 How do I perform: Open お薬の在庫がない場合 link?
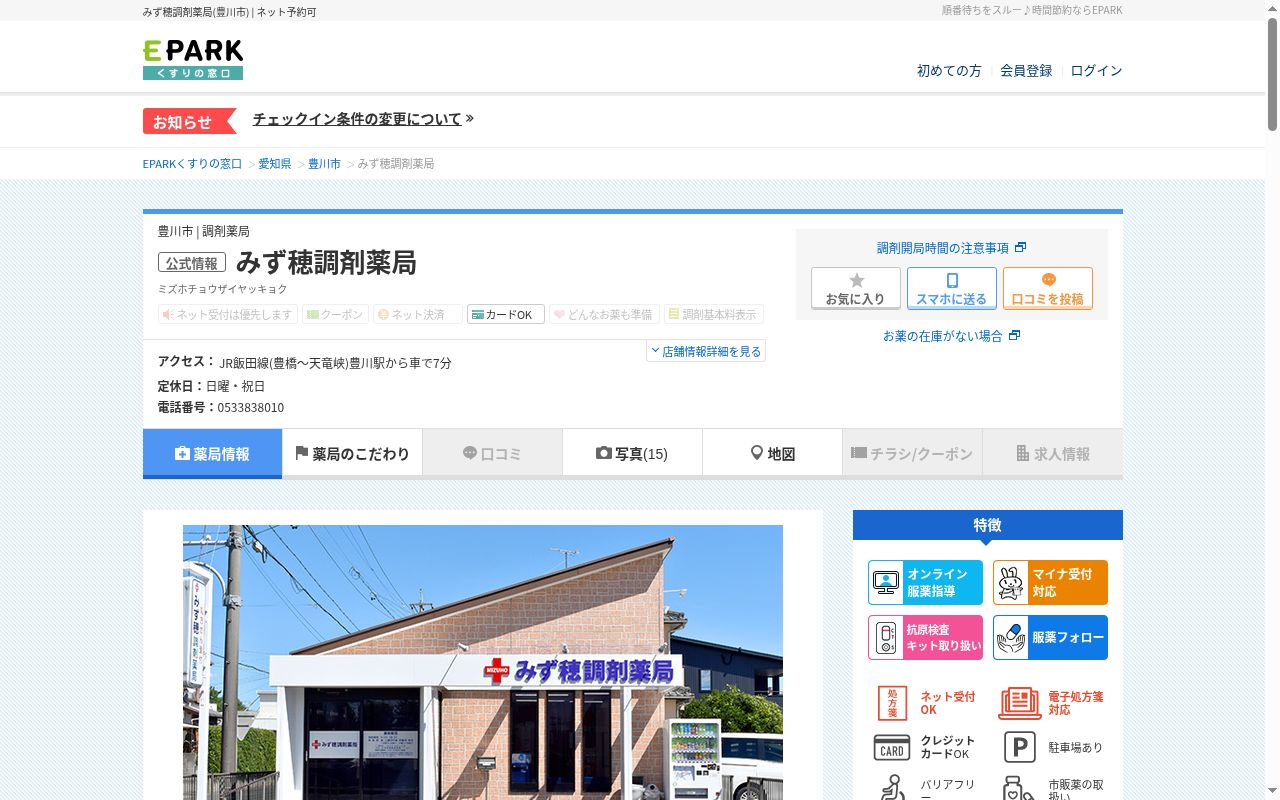click(x=951, y=335)
